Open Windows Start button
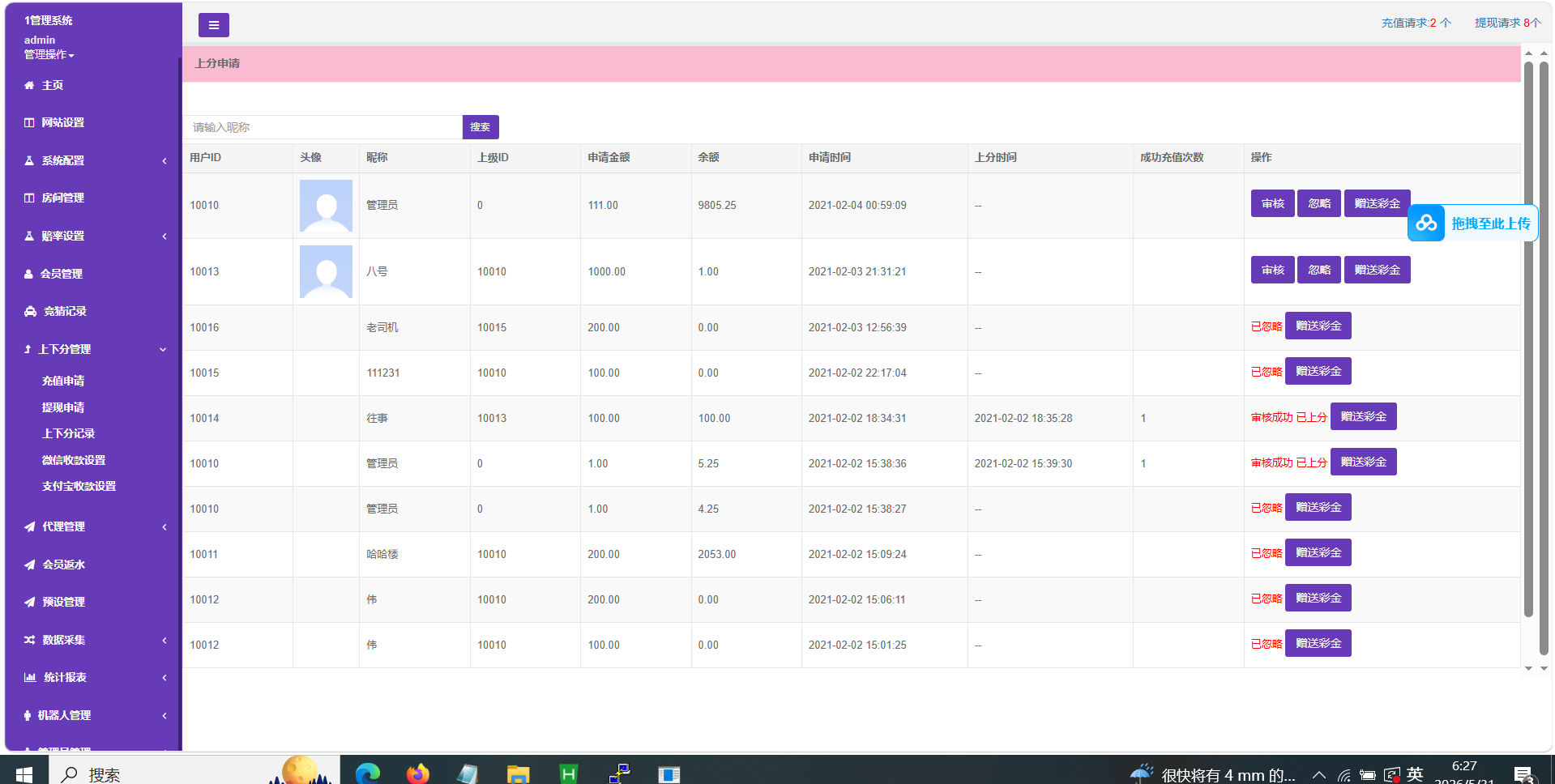The width and height of the screenshot is (1555, 784). 23,774
